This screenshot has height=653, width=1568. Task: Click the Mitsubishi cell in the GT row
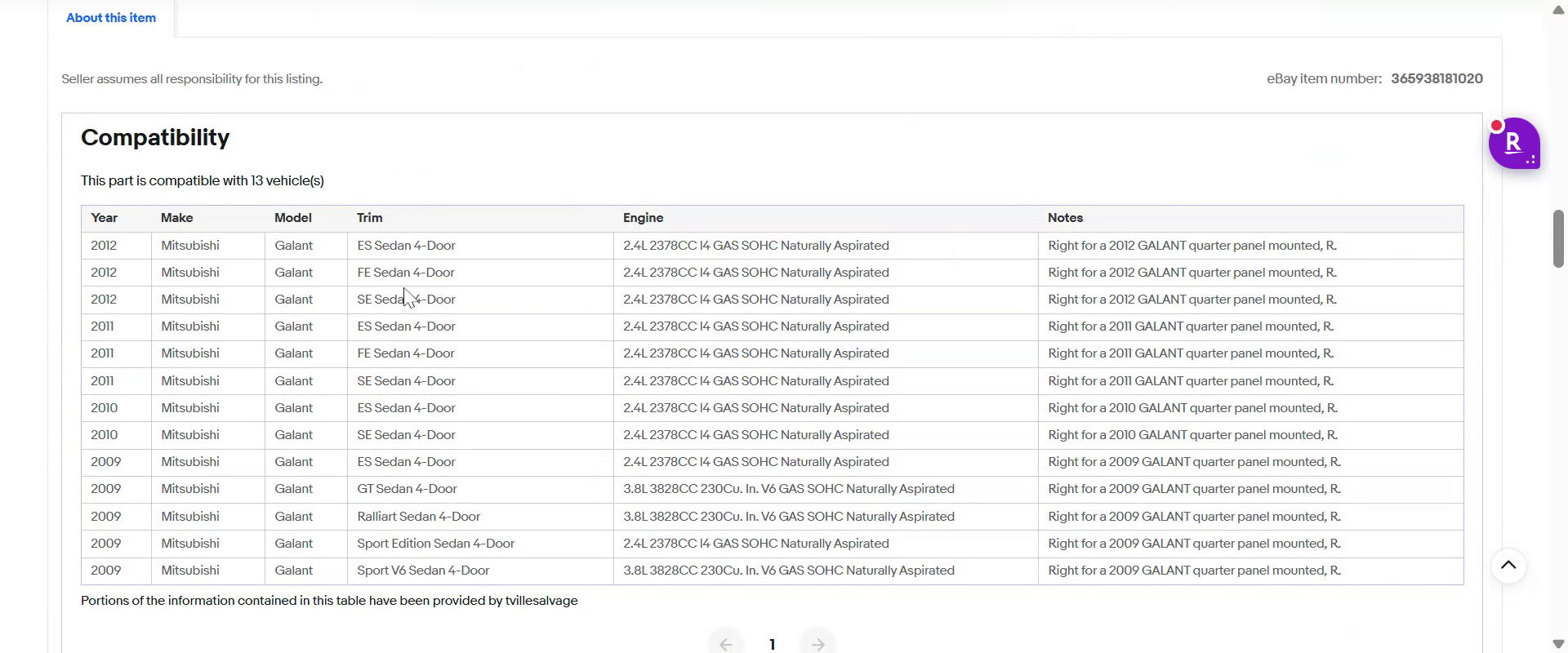208,489
